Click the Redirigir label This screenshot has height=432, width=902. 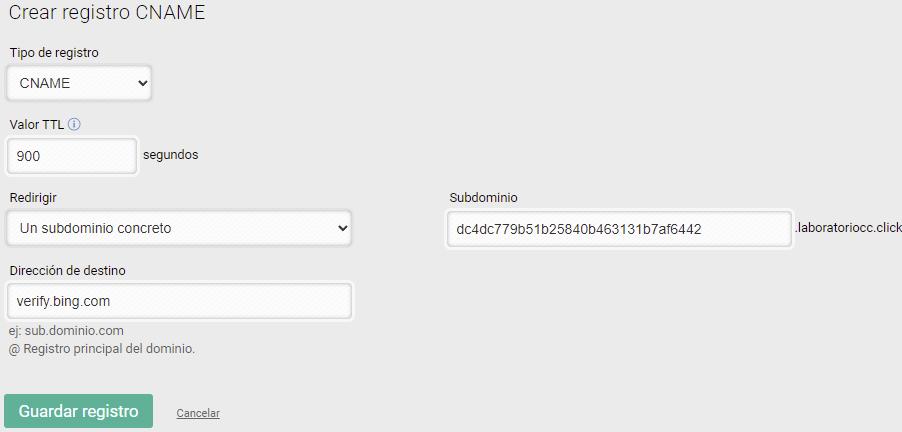click(33, 198)
